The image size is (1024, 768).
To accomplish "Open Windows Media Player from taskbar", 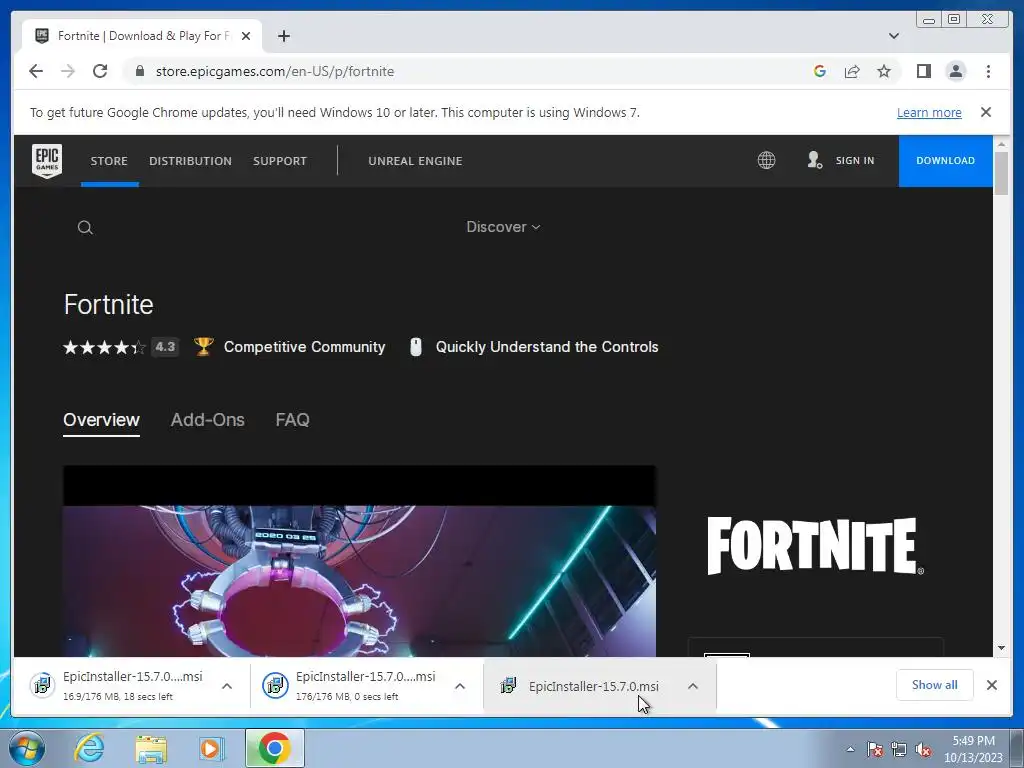I will [x=212, y=748].
